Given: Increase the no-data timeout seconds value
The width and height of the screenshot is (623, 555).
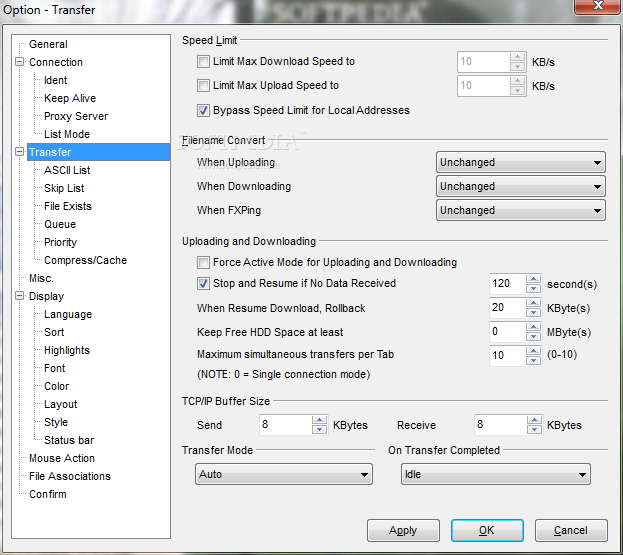Looking at the screenshot, I should coord(534,278).
